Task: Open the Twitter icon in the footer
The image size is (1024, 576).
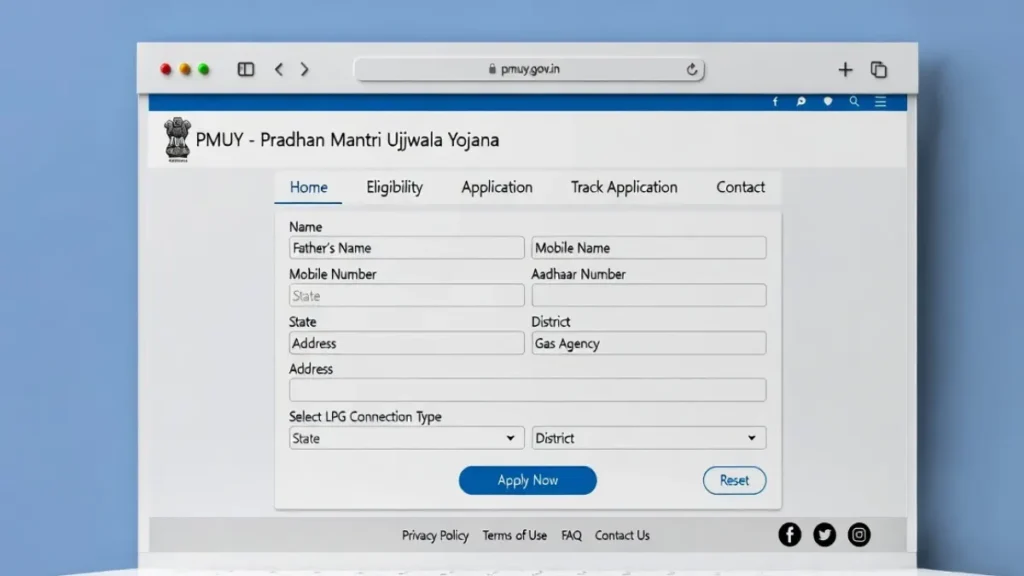Action: pyautogui.click(x=824, y=535)
